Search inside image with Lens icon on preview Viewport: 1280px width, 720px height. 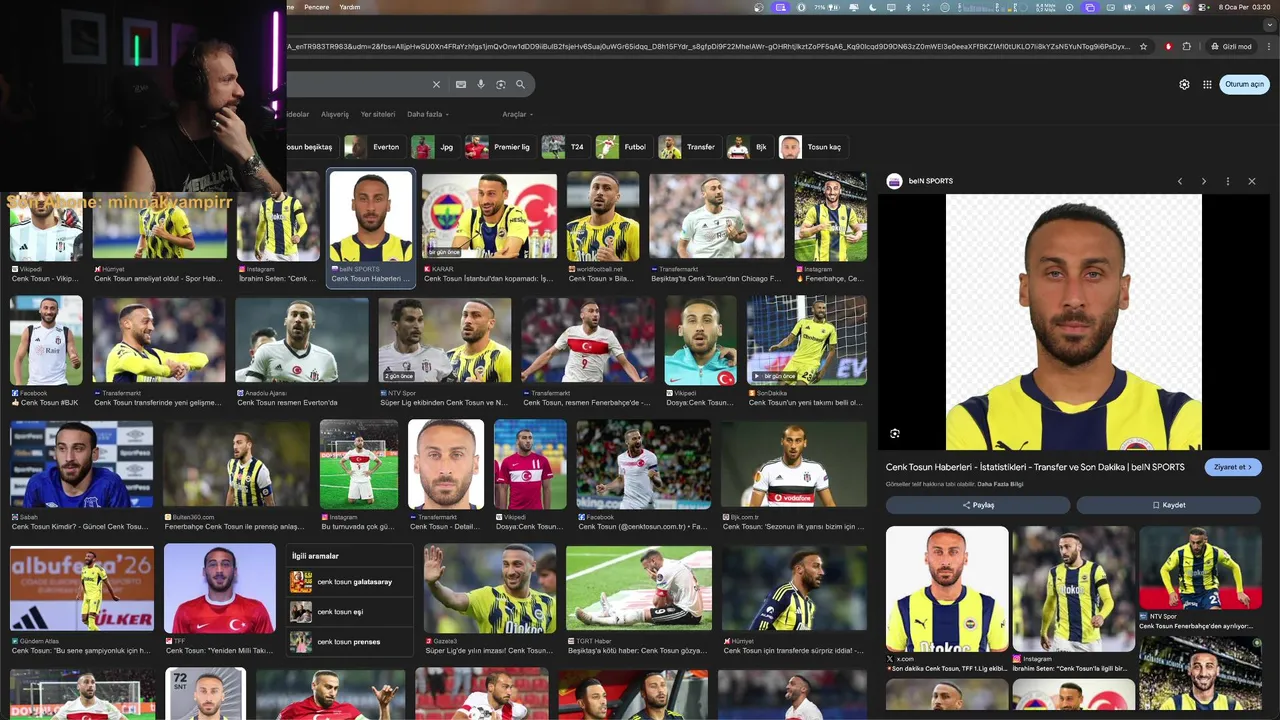[x=895, y=433]
